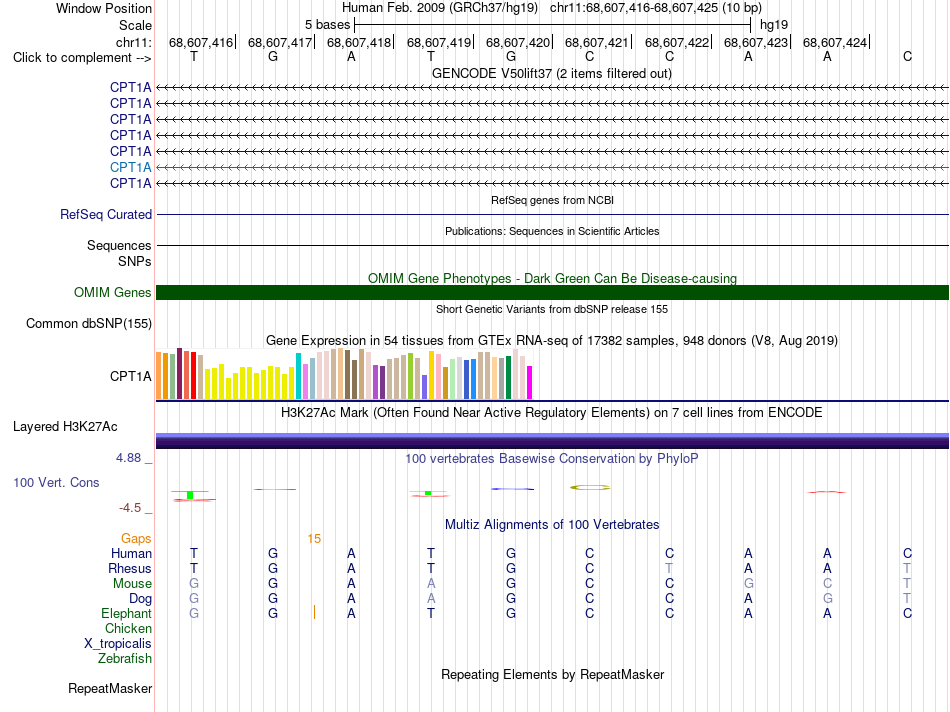The image size is (950, 712).
Task: Click the hg19 assembly label by scale bar
Action: point(774,25)
